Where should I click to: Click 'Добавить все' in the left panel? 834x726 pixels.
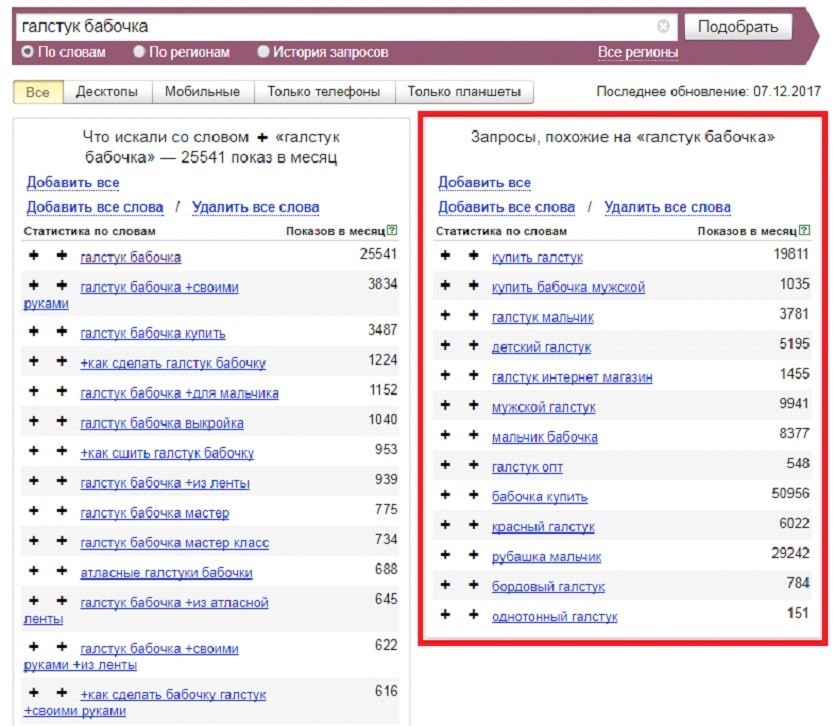pos(73,182)
